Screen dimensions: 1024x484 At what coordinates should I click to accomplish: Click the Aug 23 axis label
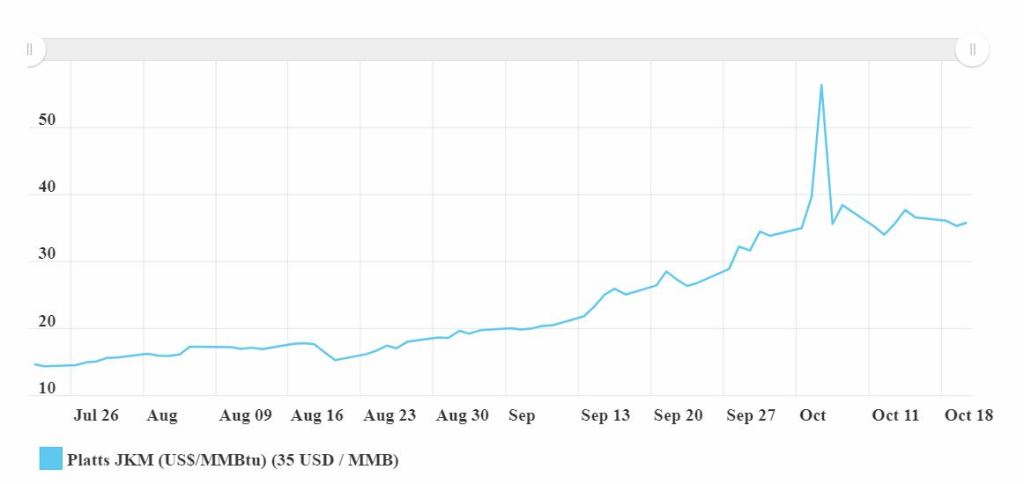(x=390, y=416)
